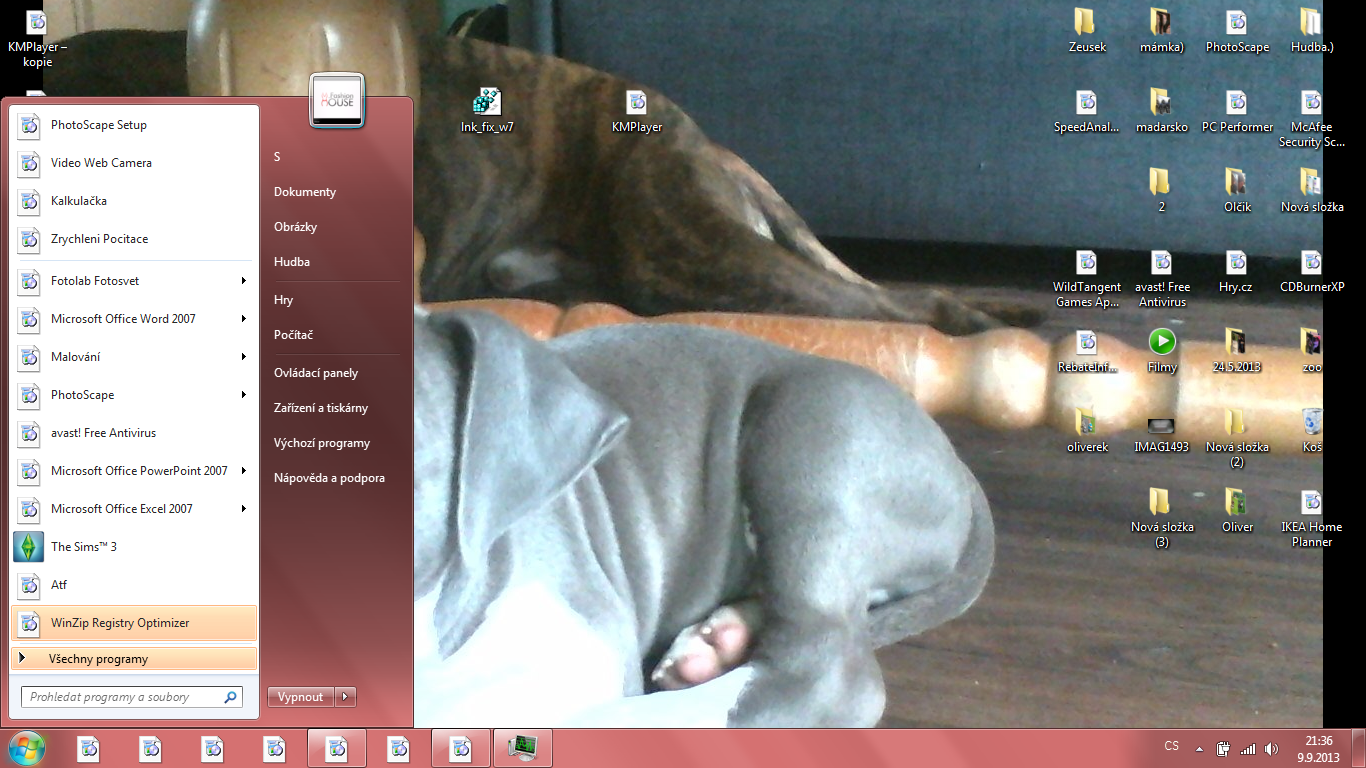Click the network signal tray icon
This screenshot has width=1366, height=768.
click(1247, 748)
